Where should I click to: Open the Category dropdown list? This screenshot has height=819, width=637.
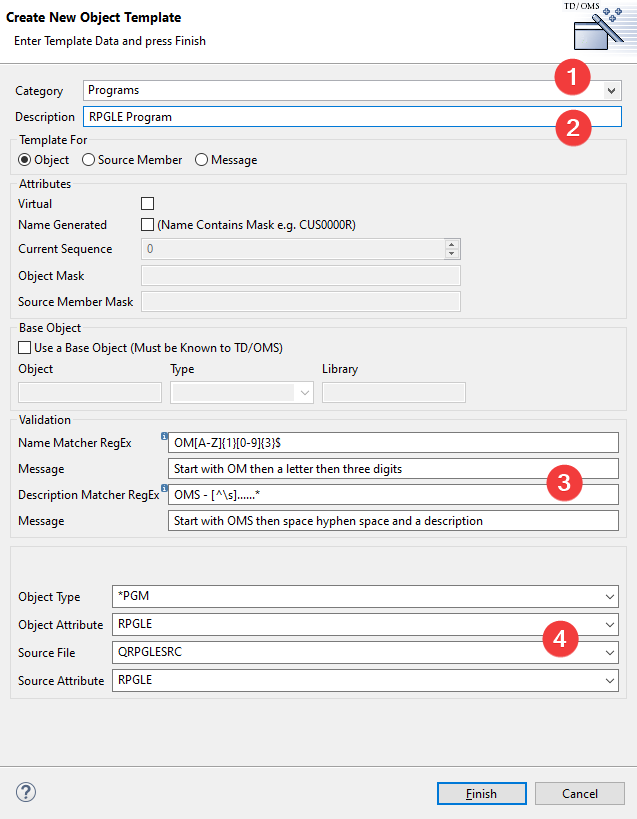pos(611,91)
